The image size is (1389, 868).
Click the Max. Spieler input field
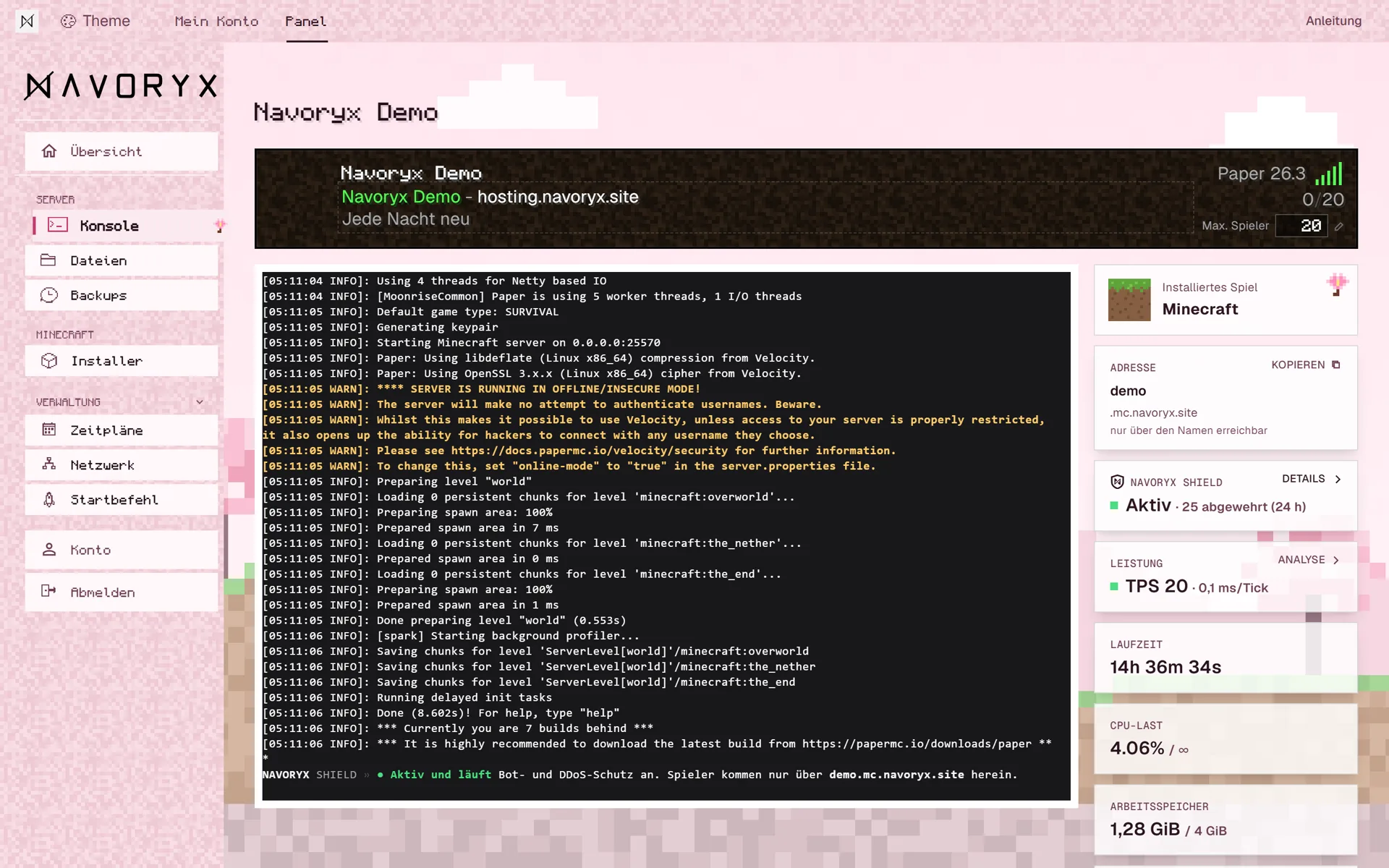click(x=1301, y=226)
